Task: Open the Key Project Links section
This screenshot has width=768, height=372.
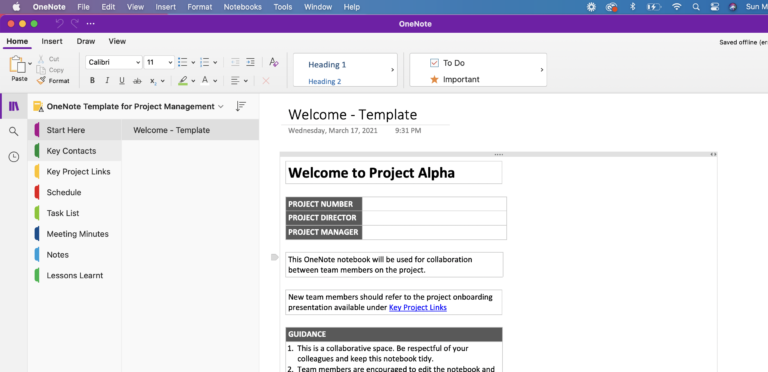Action: (x=74, y=171)
